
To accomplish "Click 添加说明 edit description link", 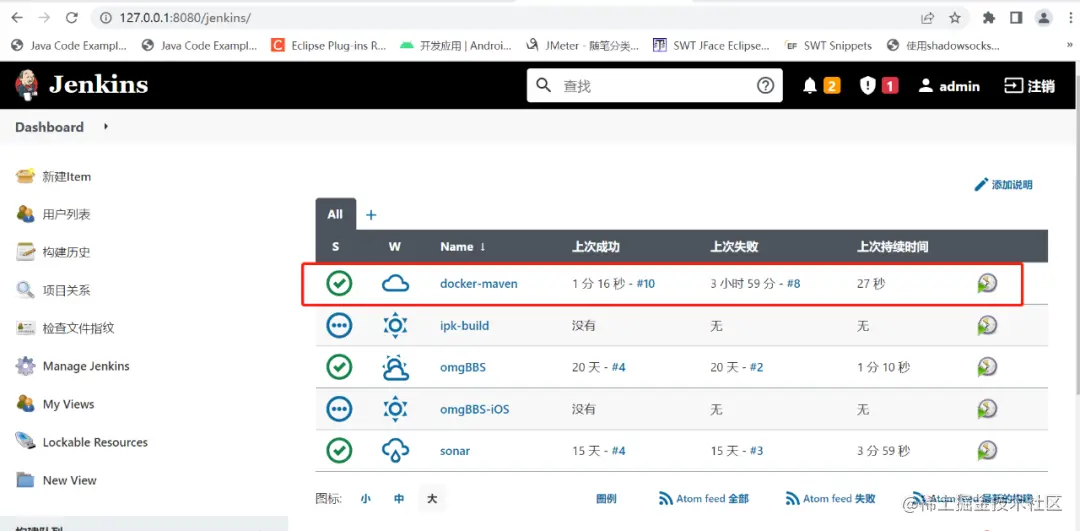I will point(1004,185).
